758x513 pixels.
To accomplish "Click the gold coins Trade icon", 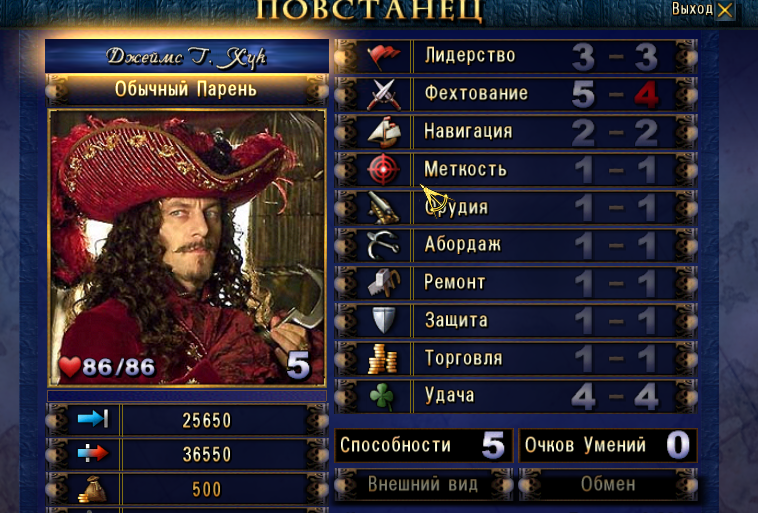I will 384,358.
